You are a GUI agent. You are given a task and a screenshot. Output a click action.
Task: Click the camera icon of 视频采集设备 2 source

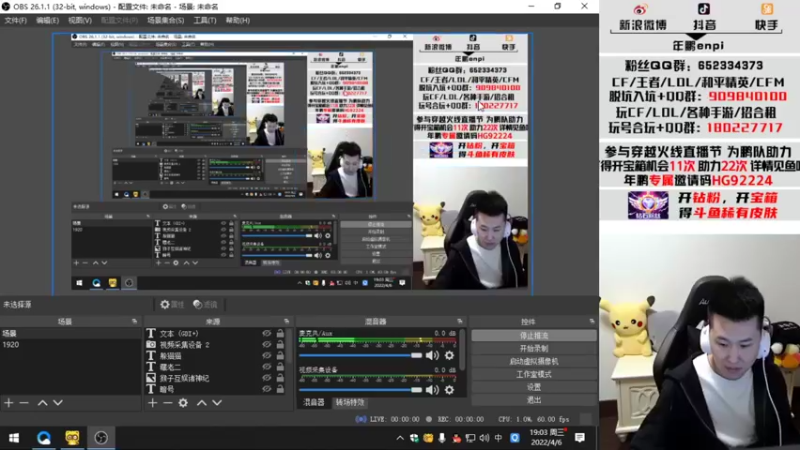(151, 344)
